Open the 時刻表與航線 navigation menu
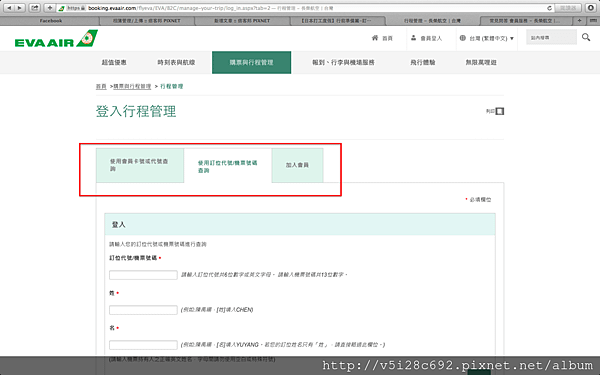 pos(176,62)
